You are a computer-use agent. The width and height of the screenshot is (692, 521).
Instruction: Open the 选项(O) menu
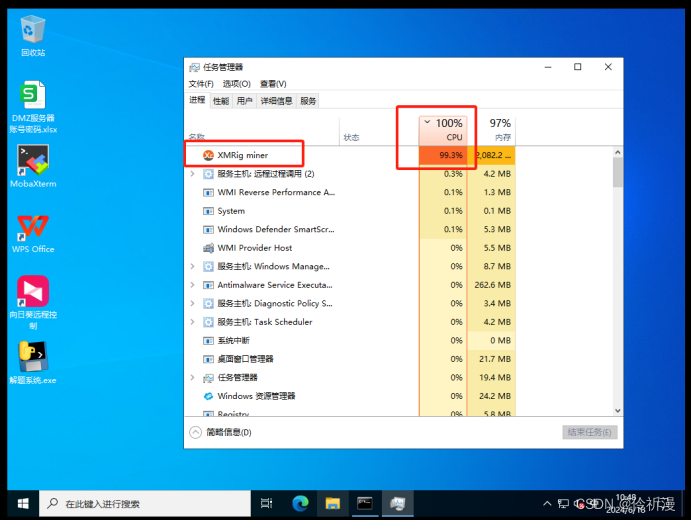pos(237,84)
